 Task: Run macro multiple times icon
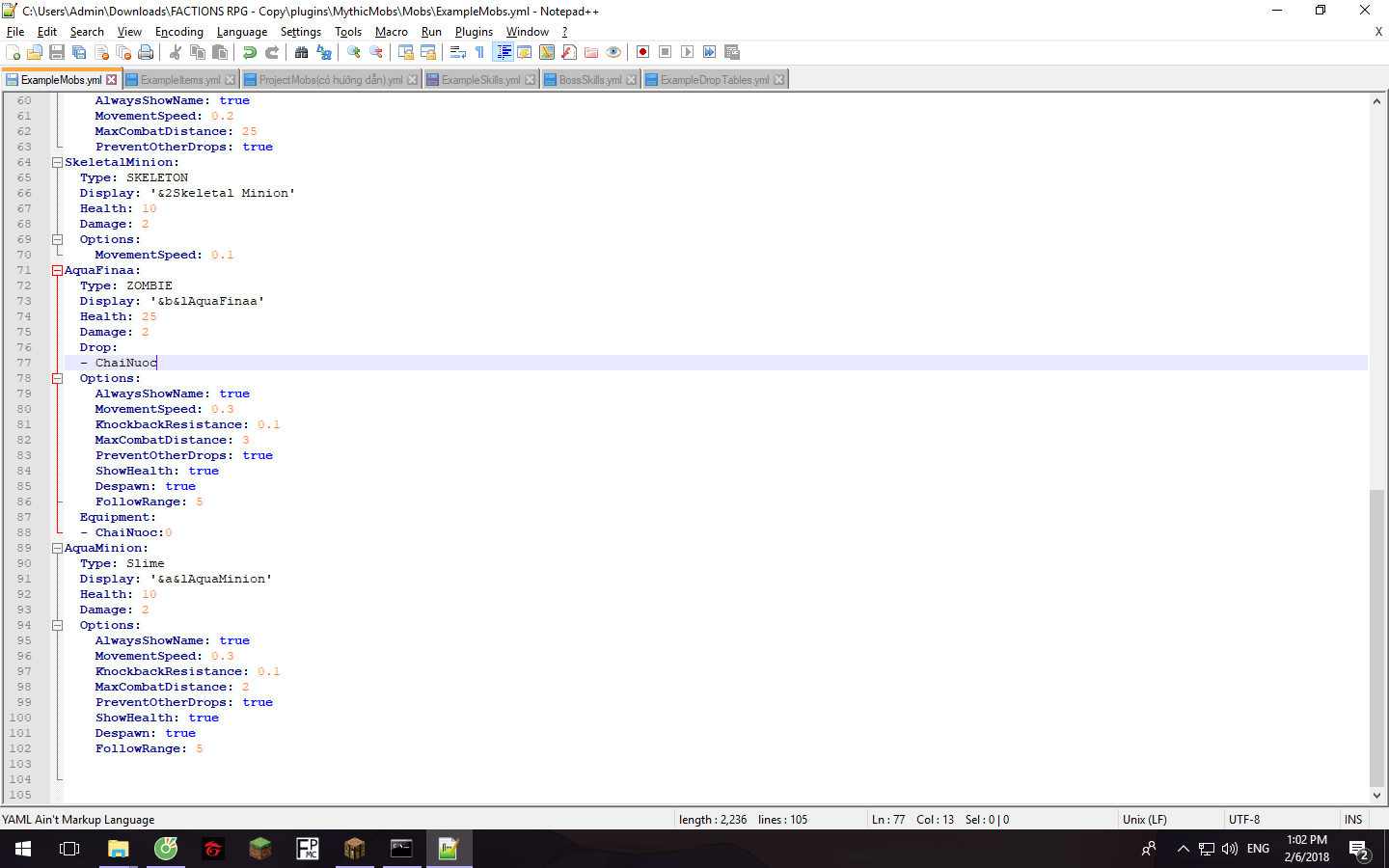click(x=710, y=52)
